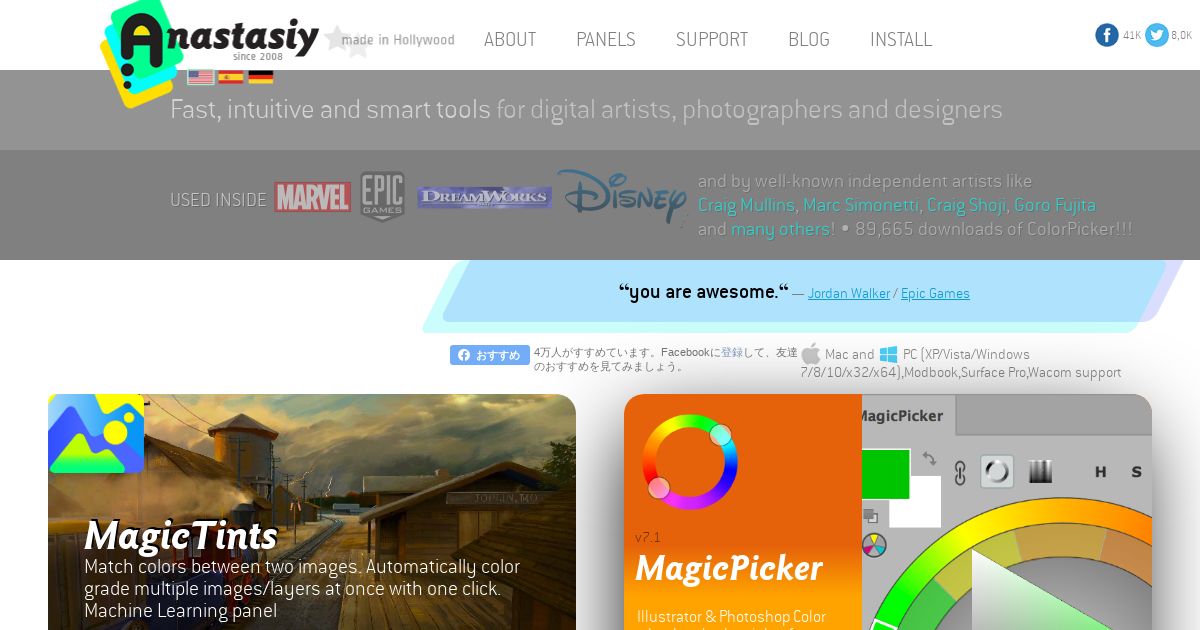
Task: Open the SUPPORT menu item
Action: click(x=712, y=39)
